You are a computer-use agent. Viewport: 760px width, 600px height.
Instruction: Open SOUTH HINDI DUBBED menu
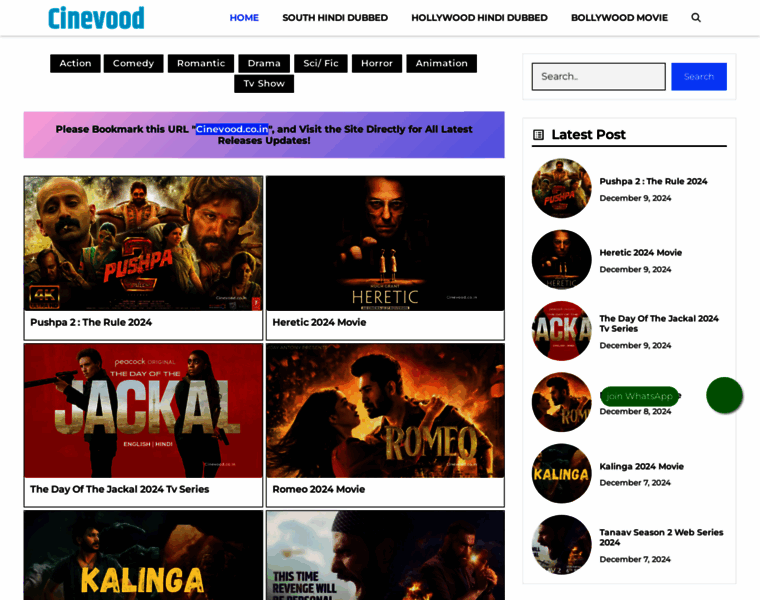(x=335, y=18)
